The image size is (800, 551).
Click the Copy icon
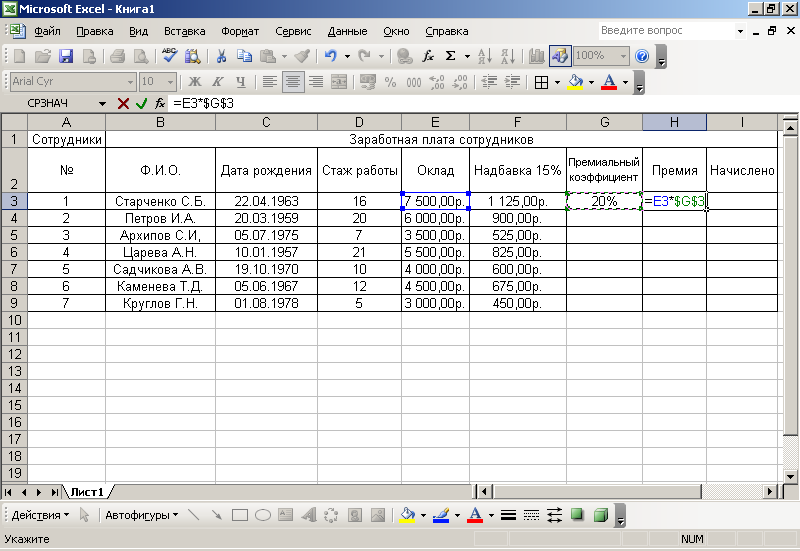[x=244, y=56]
